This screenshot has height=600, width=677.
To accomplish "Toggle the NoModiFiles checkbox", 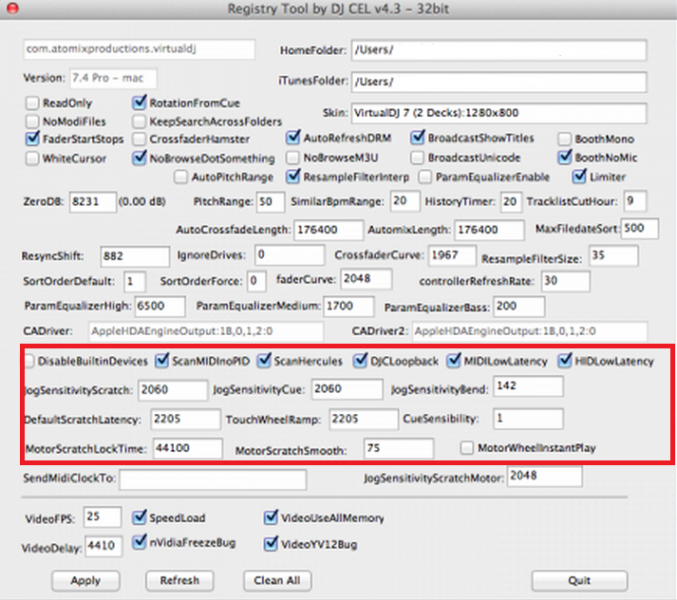I will (32, 121).
